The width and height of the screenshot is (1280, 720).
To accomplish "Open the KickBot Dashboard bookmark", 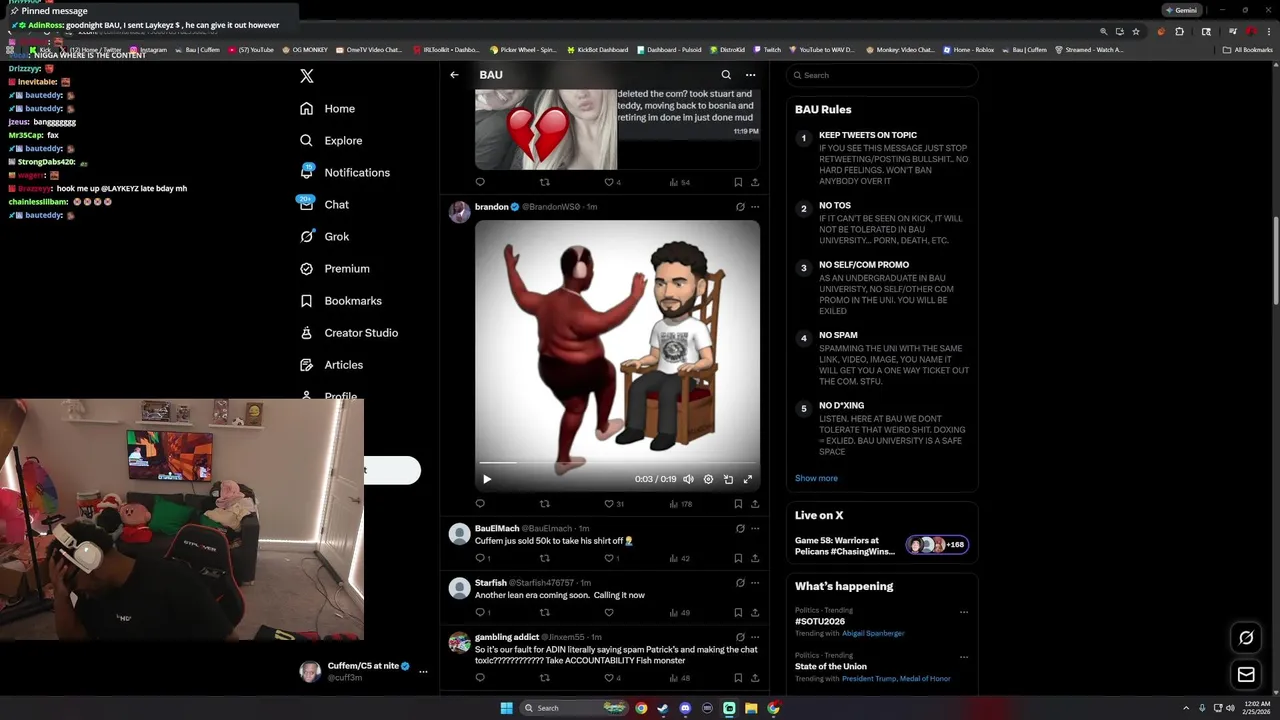I will 598,50.
